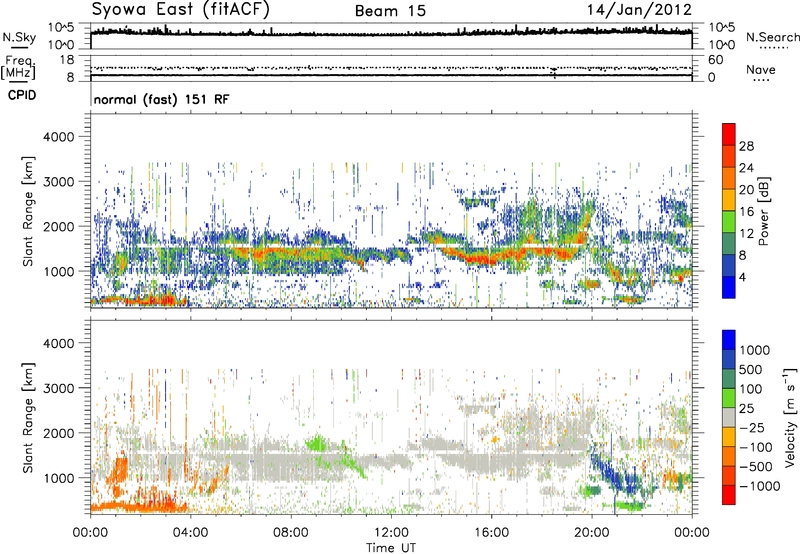Click the "28" label on power colorbar

(746, 146)
